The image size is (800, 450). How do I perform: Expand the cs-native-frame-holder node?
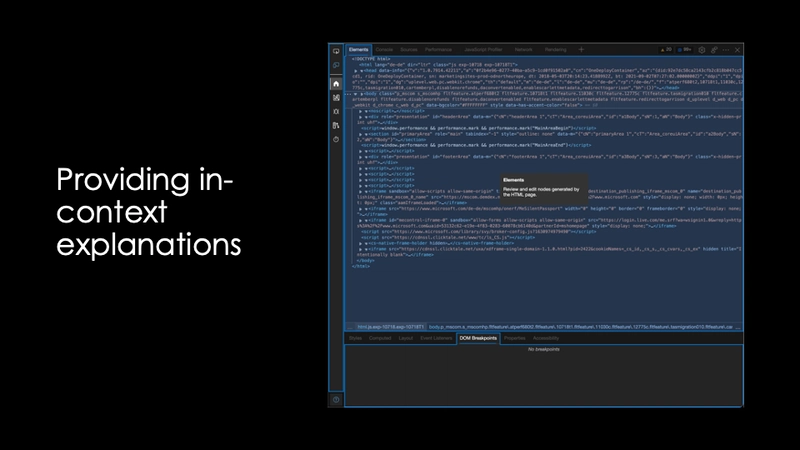coord(361,243)
